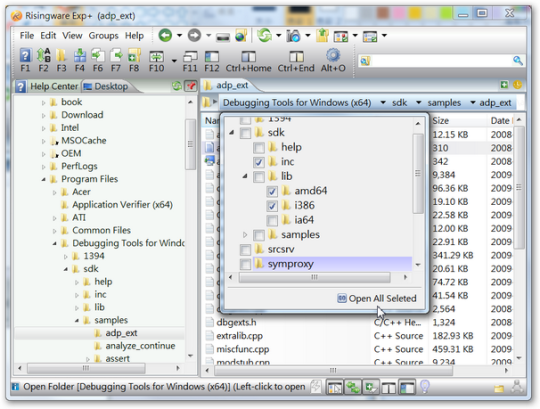Image resolution: width=540 pixels, height=409 pixels.
Task: Open options with Alt+O gear icon
Action: coord(333,55)
